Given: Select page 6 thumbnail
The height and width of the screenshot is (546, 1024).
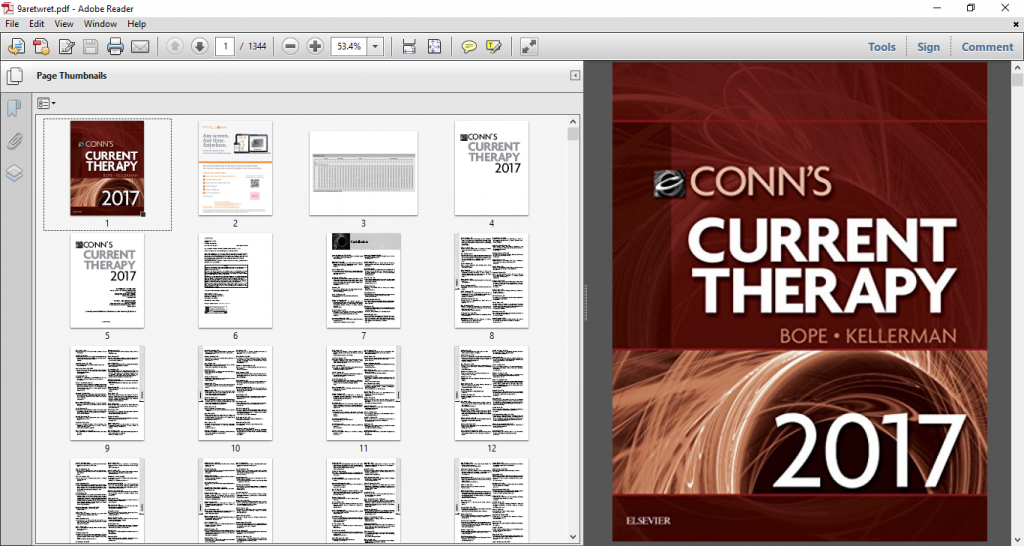Looking at the screenshot, I should tap(235, 281).
